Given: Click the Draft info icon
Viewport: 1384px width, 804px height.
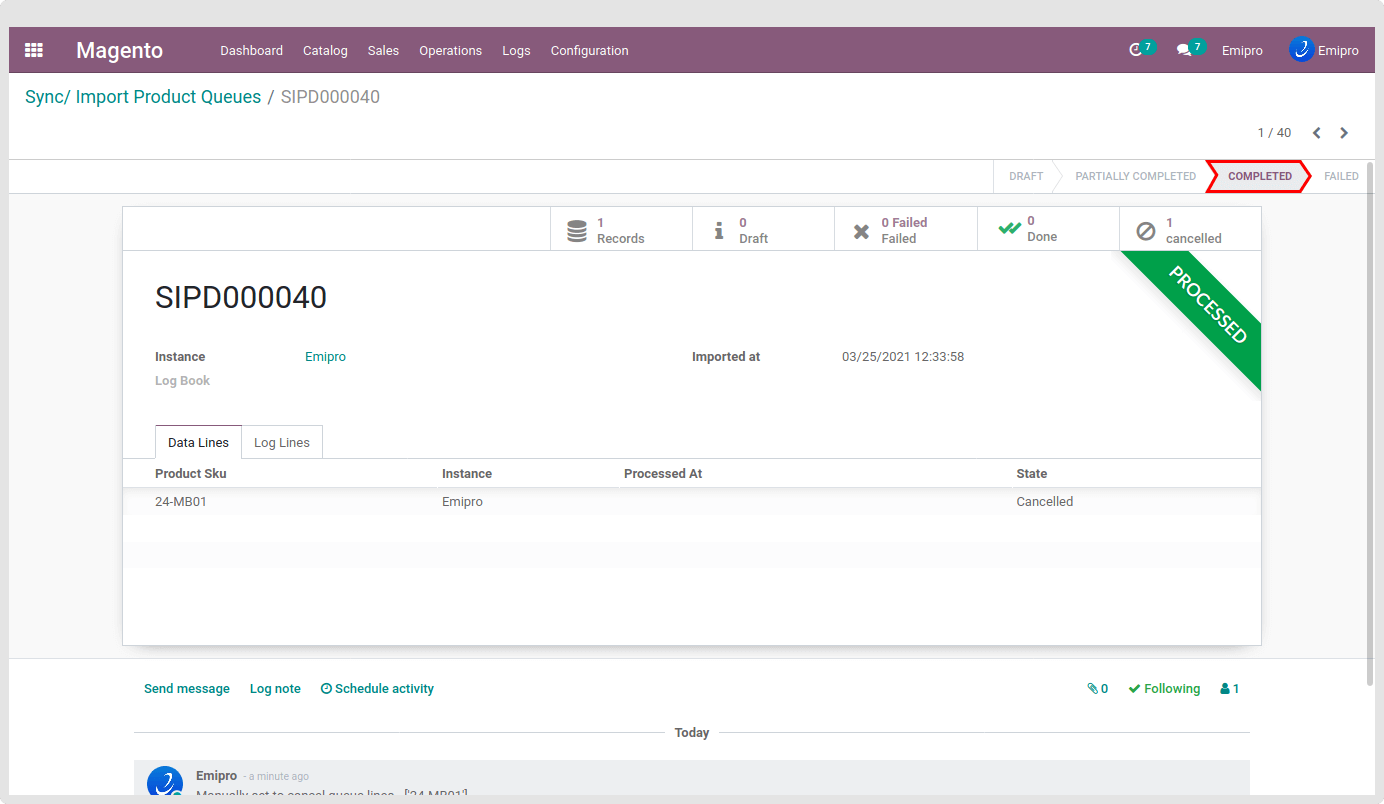Looking at the screenshot, I should pyautogui.click(x=718, y=231).
